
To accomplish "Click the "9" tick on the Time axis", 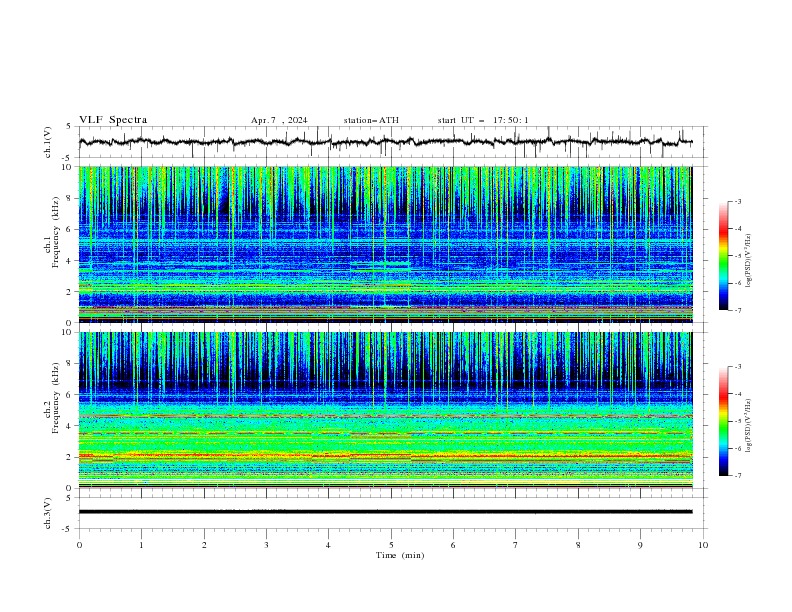I will tap(640, 545).
